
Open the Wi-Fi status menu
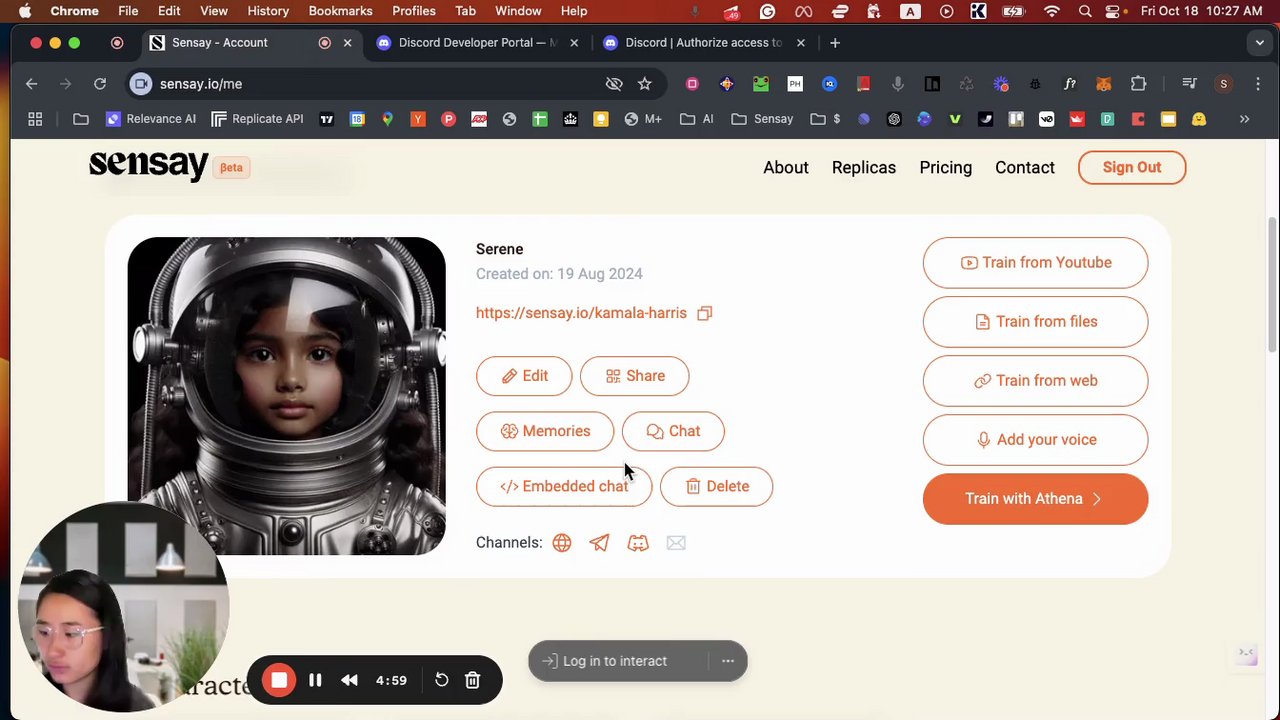coord(1051,11)
